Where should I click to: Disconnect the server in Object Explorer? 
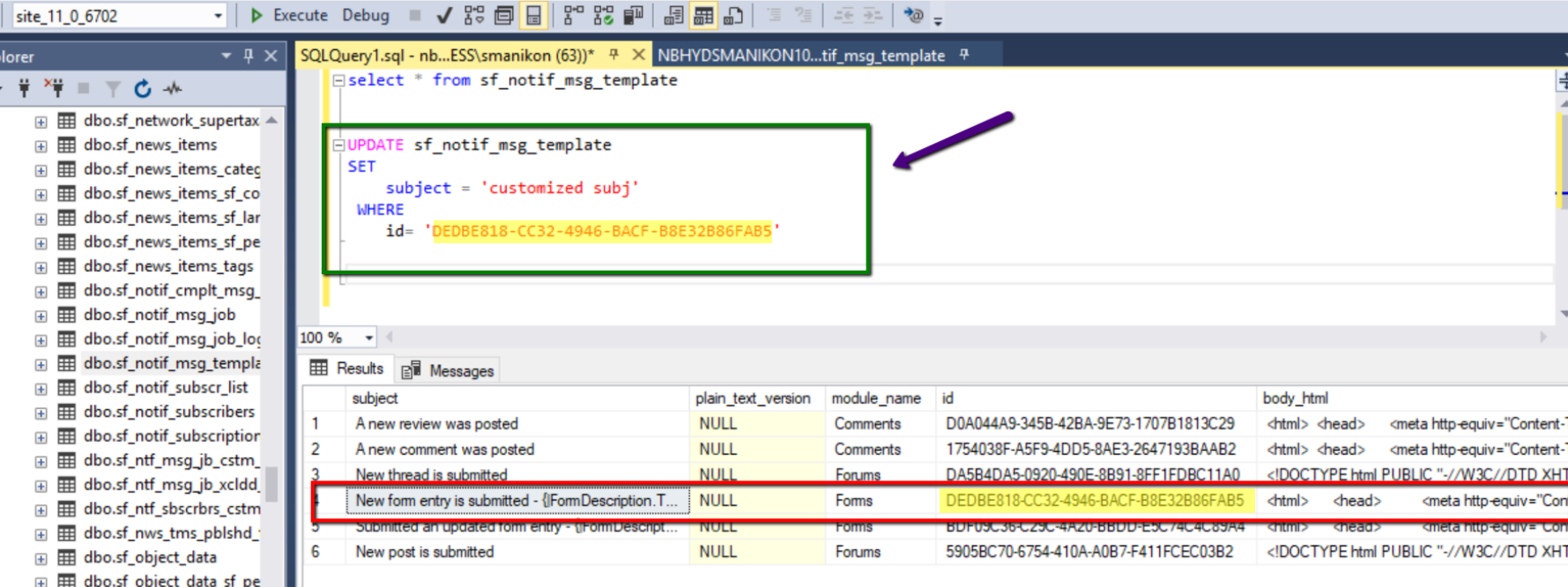(x=55, y=88)
